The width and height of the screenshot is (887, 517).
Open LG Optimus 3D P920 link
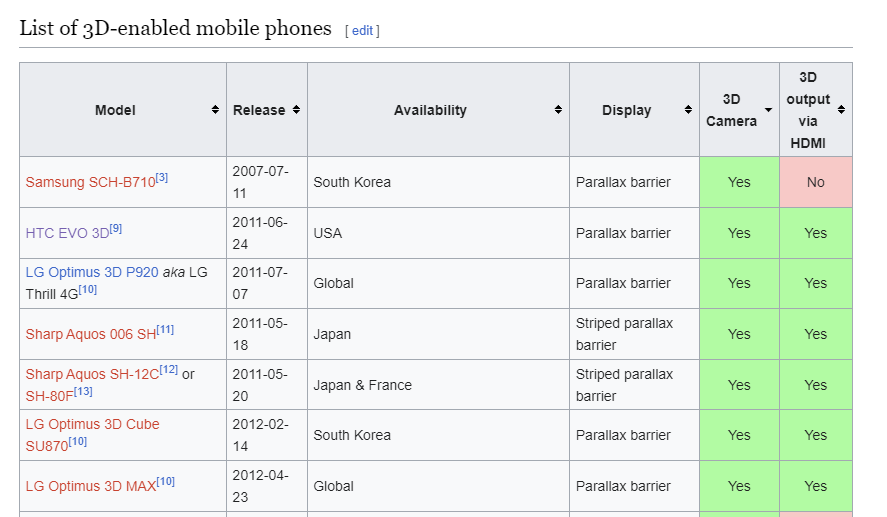(92, 272)
